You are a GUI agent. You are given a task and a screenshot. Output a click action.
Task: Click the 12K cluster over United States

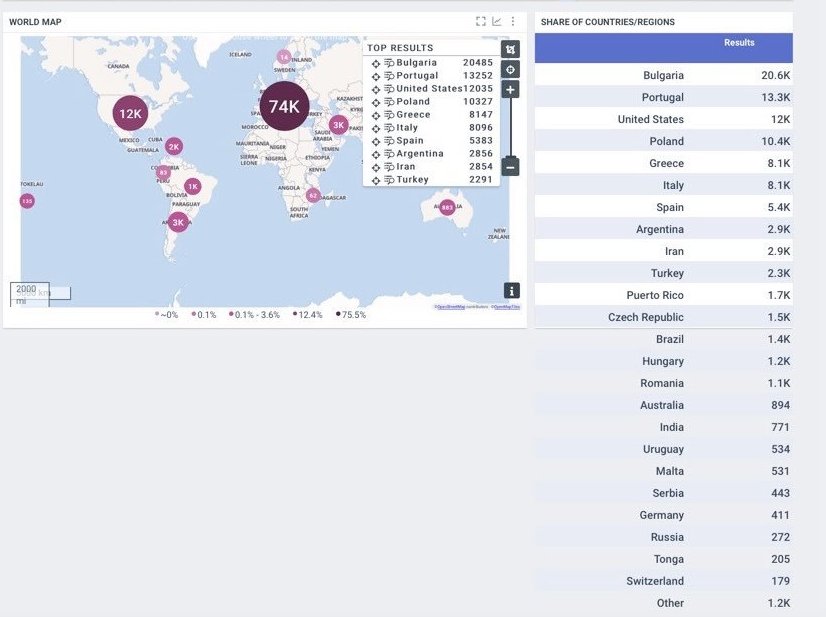point(131,114)
